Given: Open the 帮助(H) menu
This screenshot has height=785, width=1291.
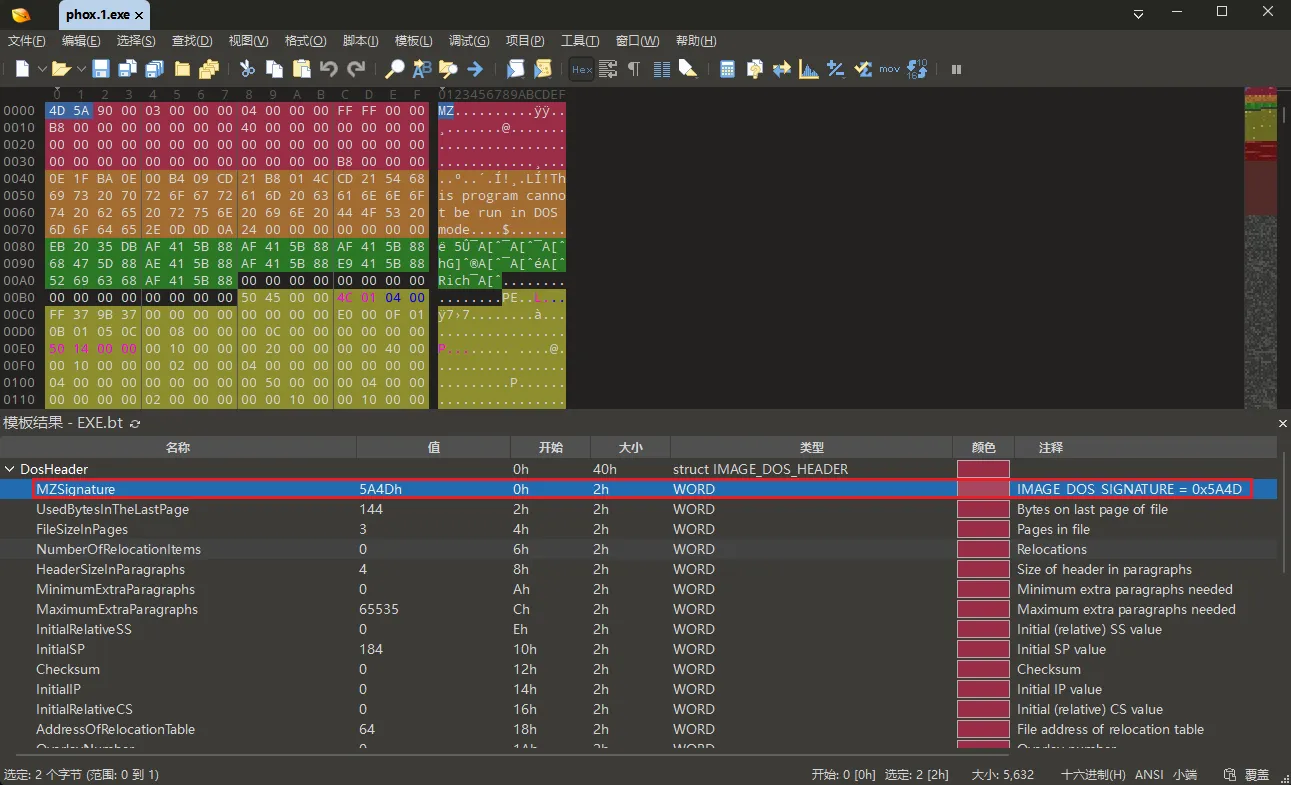Looking at the screenshot, I should (x=696, y=41).
